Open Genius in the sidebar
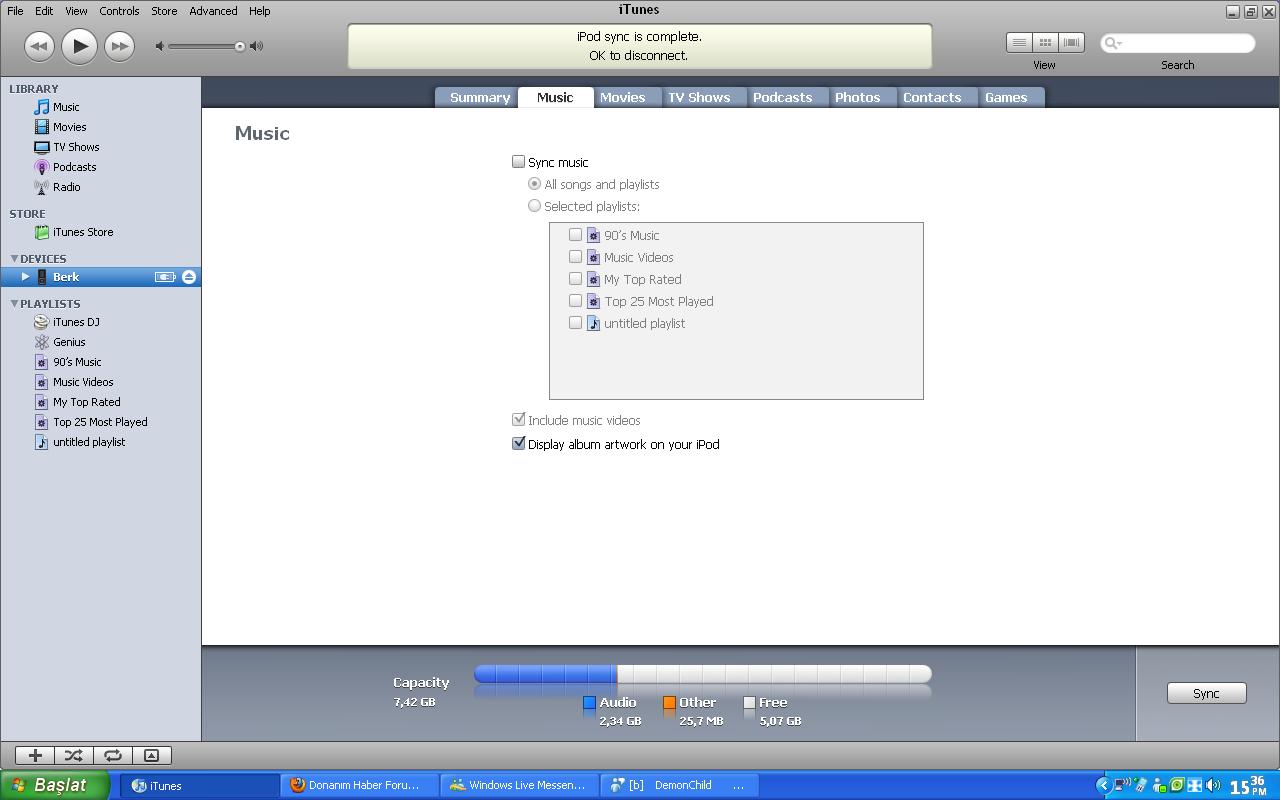The height and width of the screenshot is (800, 1280). (69, 342)
